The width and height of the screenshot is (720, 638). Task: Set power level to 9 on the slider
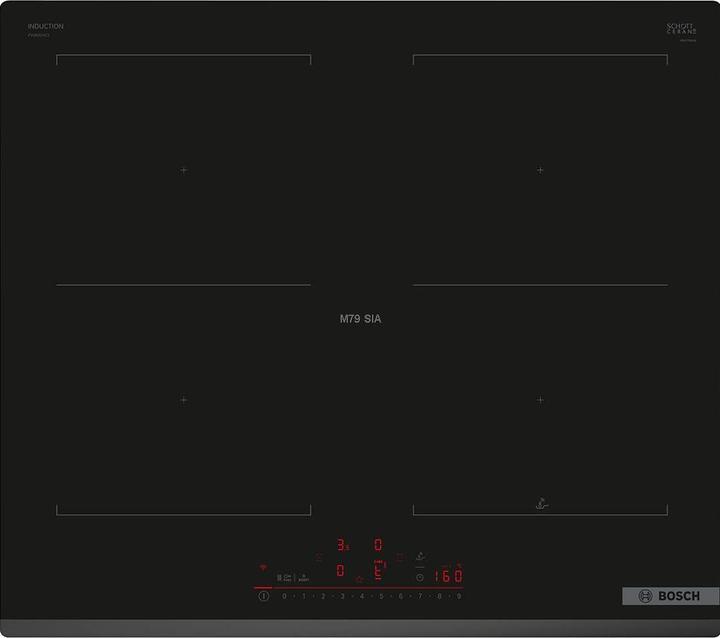(459, 596)
